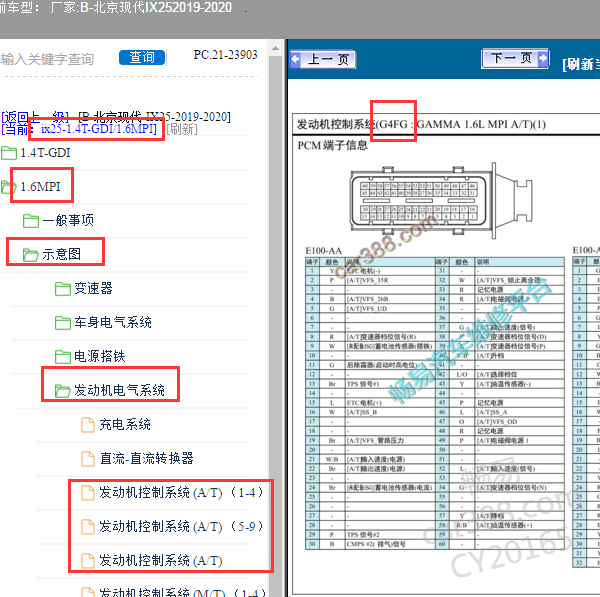Click document icon for 发动机控制系统 (A/T)（1-4）
Viewport: 600px width, 597px height.
pos(88,493)
